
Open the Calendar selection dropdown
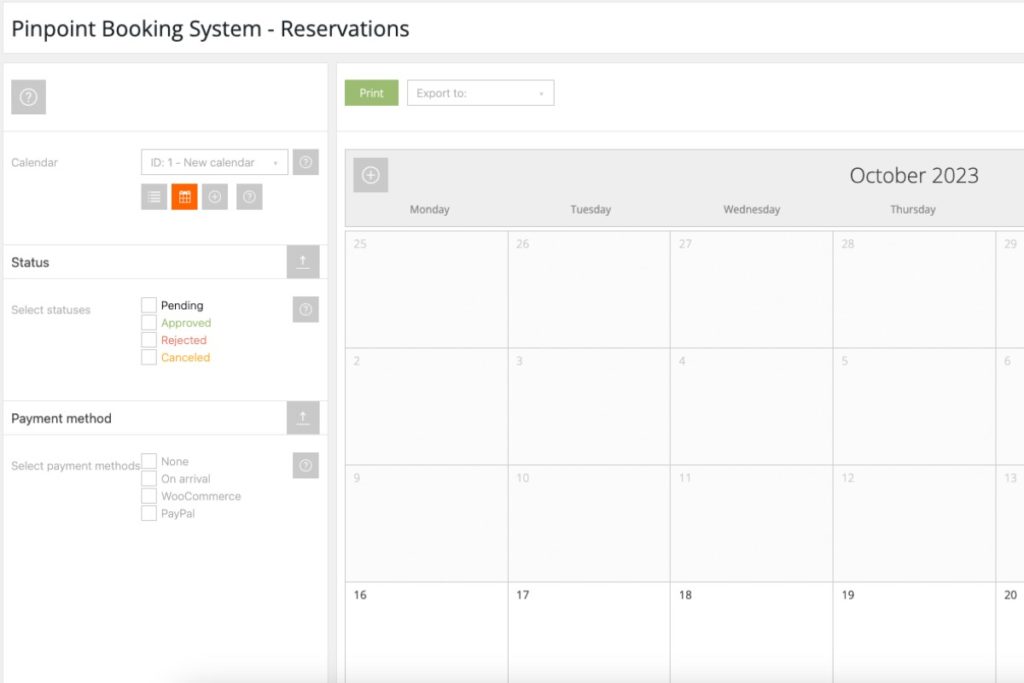click(214, 162)
